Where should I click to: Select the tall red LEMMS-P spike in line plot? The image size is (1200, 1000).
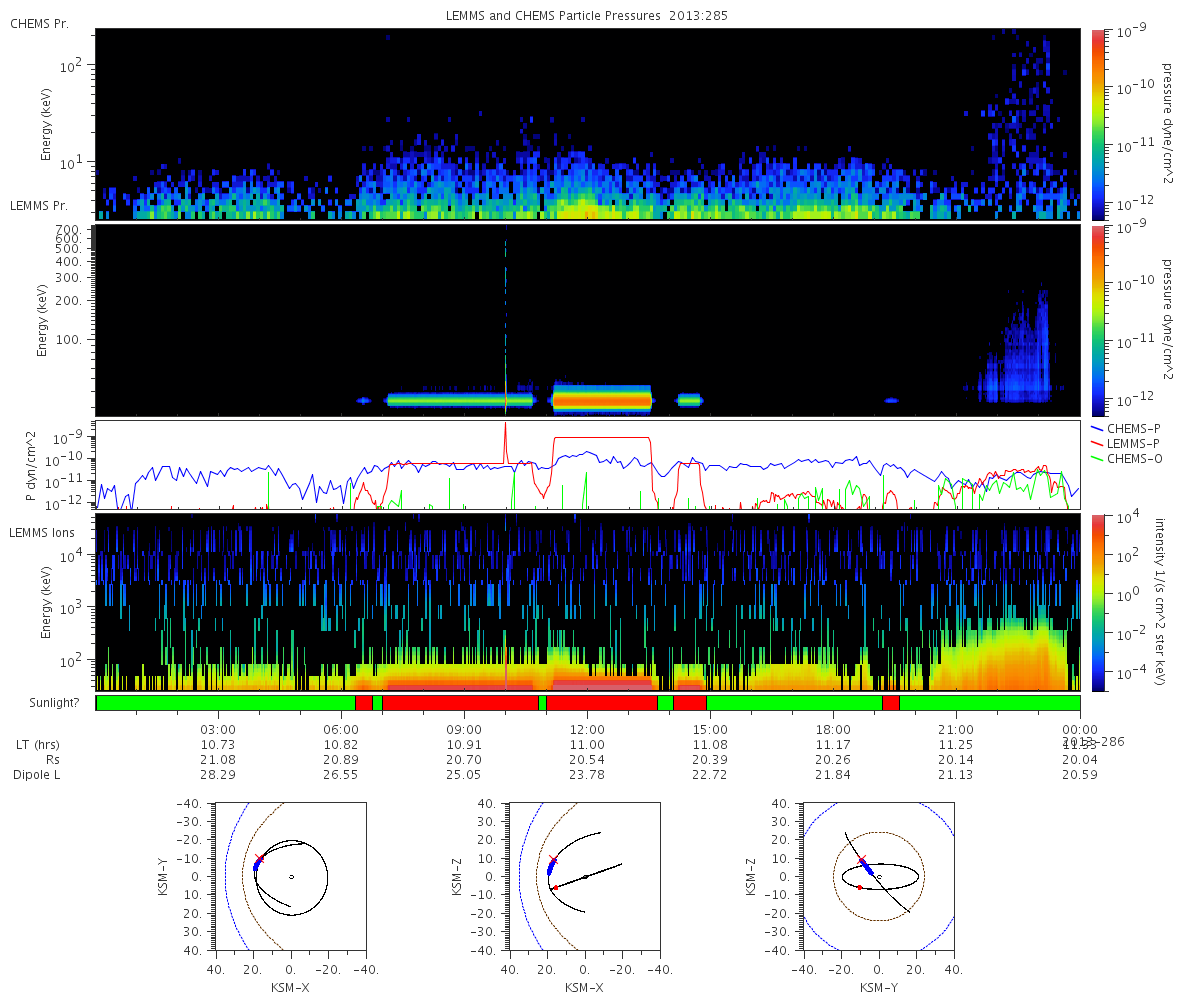coord(505,440)
